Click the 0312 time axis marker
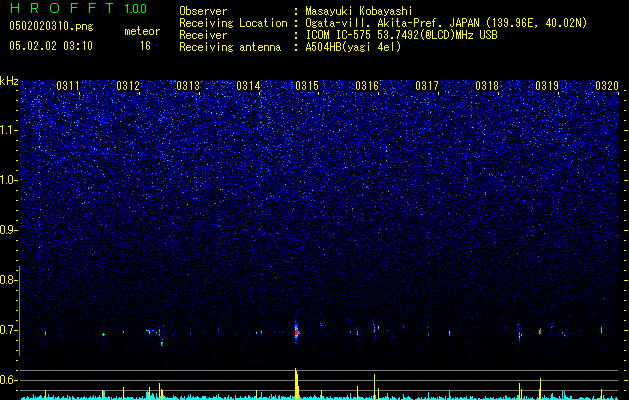Viewport: 629px width, 400px height. coord(128,86)
